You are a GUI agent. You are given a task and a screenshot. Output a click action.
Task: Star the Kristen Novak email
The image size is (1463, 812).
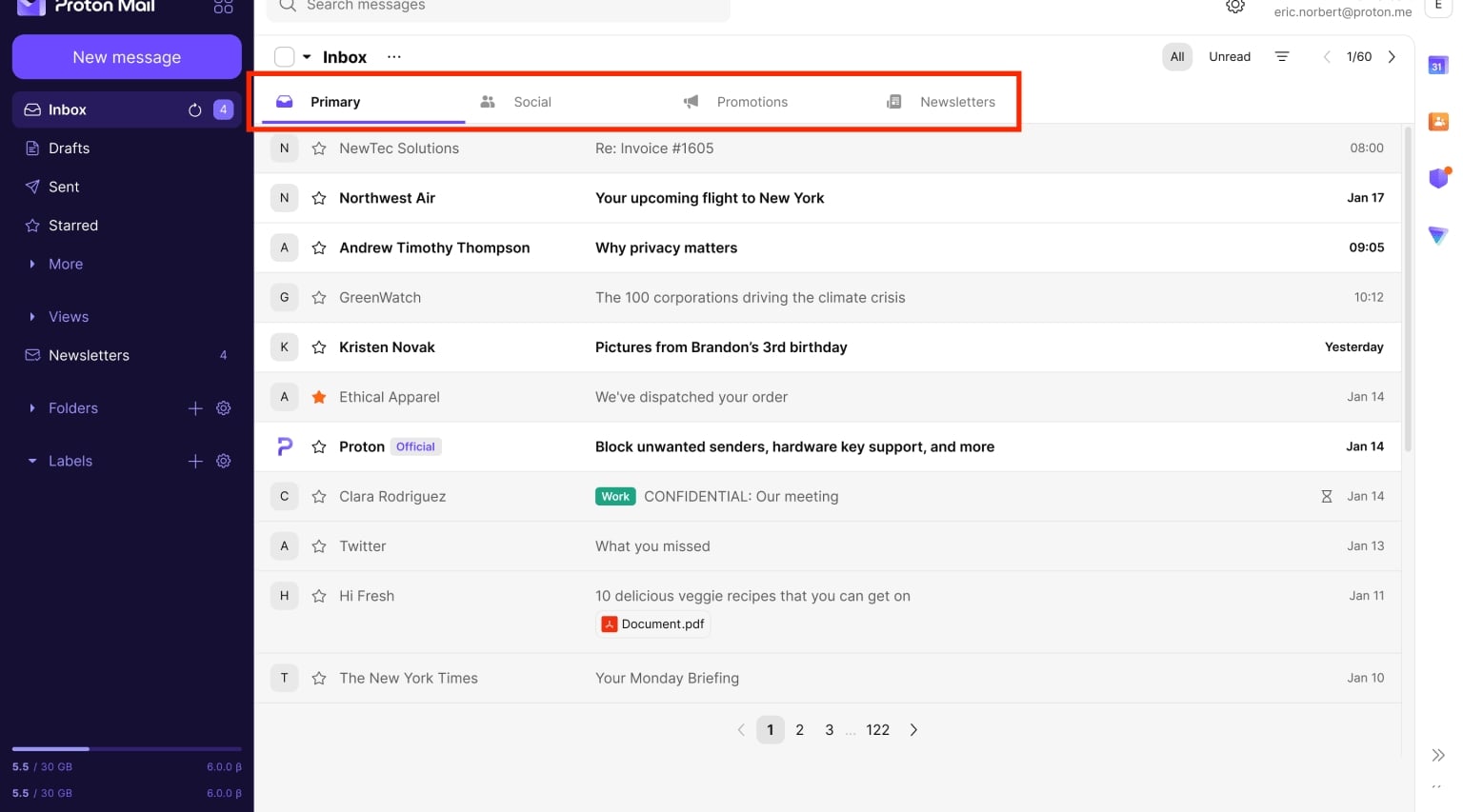(319, 347)
